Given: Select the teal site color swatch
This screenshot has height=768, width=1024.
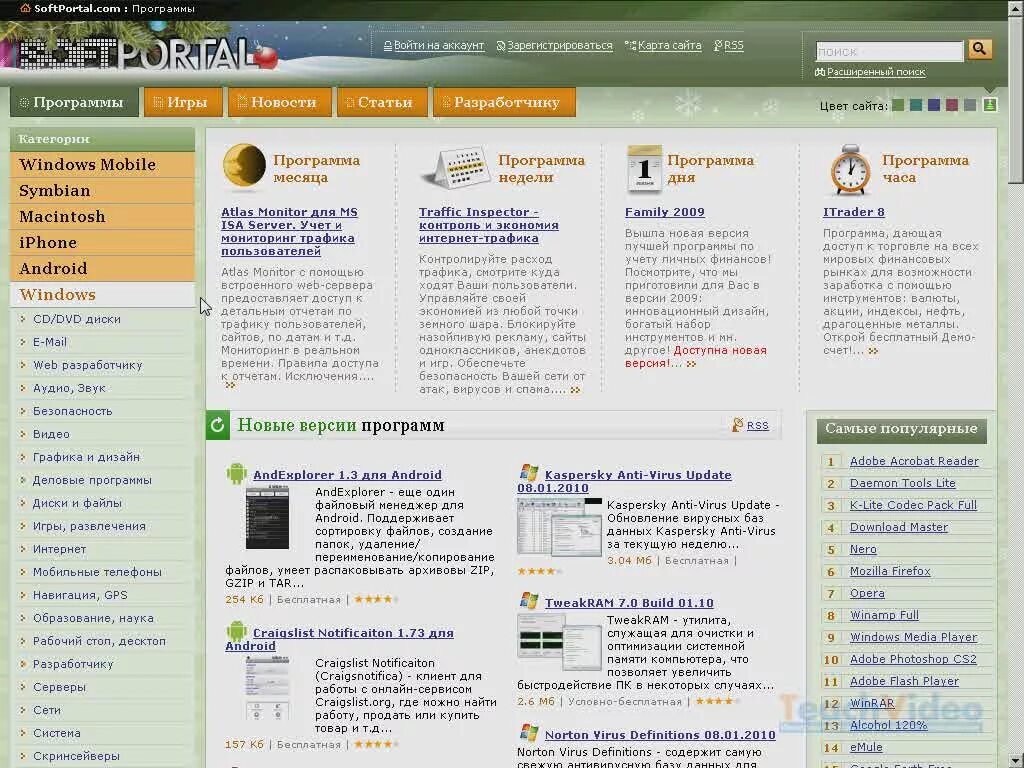Looking at the screenshot, I should coord(916,105).
